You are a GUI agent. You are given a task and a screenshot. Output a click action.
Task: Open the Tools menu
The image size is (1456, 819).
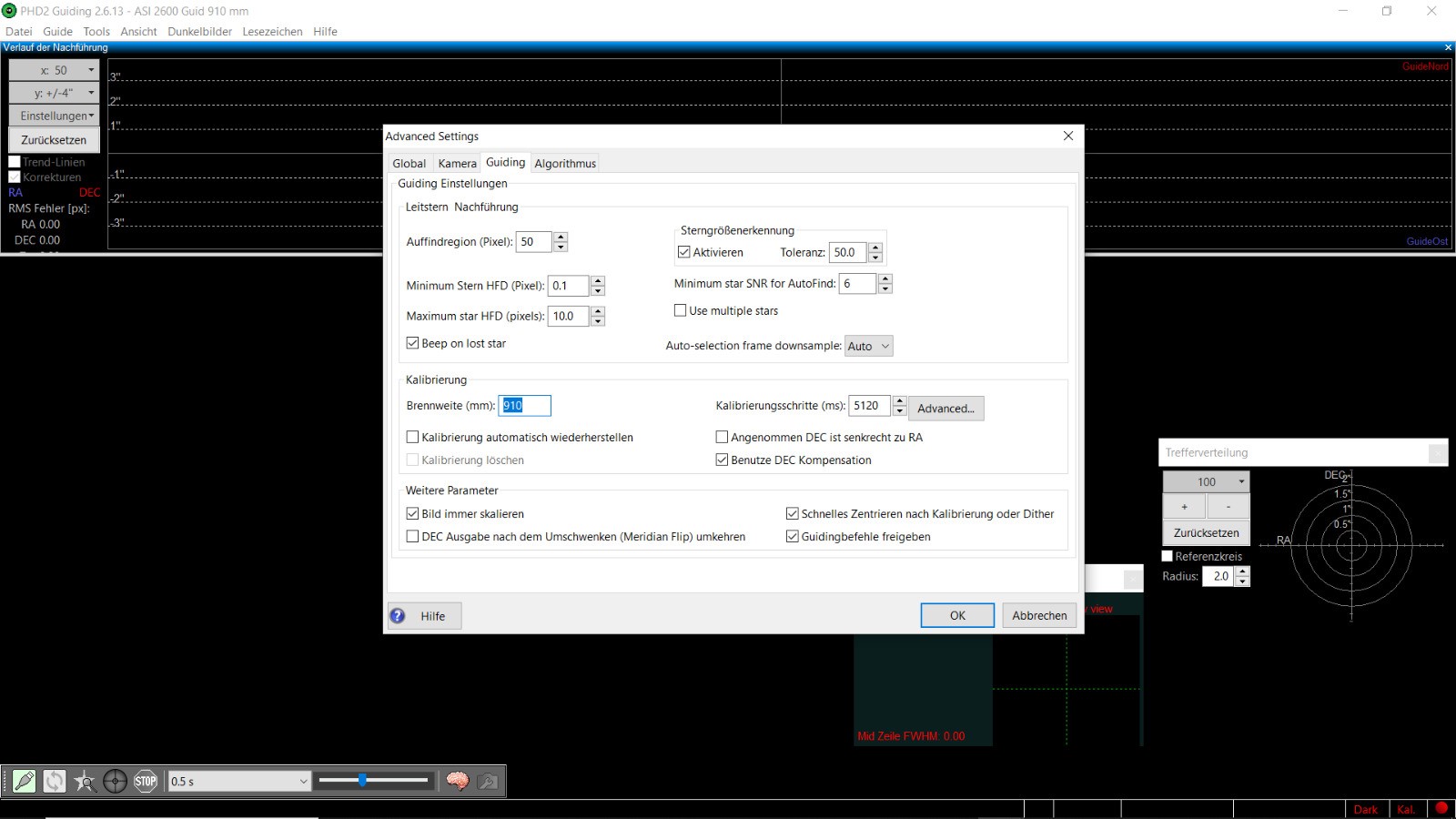tap(96, 31)
